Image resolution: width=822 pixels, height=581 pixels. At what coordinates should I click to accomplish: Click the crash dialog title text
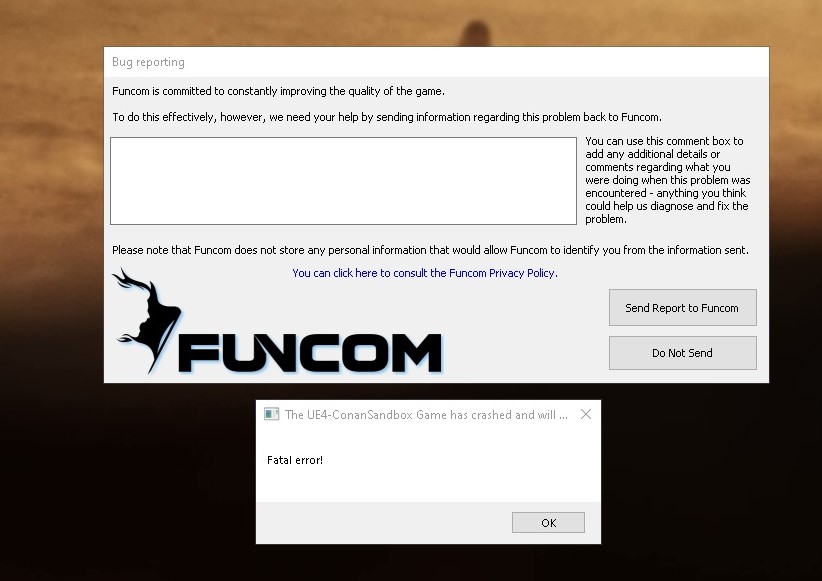(426, 415)
